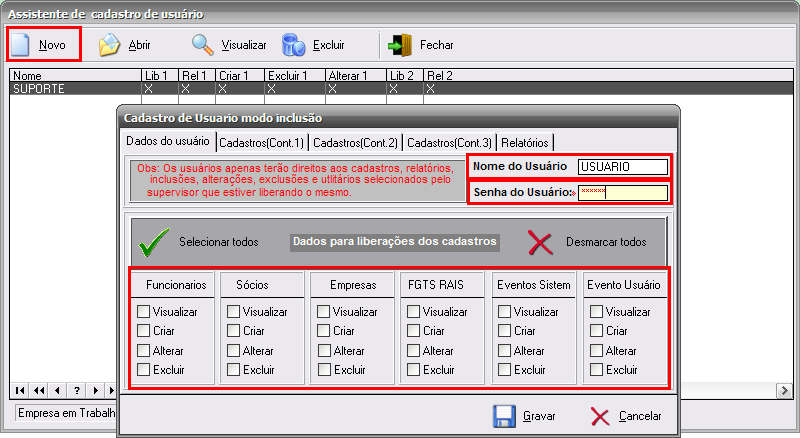
Task: Select the SUPORTE row in user list
Action: (401, 89)
